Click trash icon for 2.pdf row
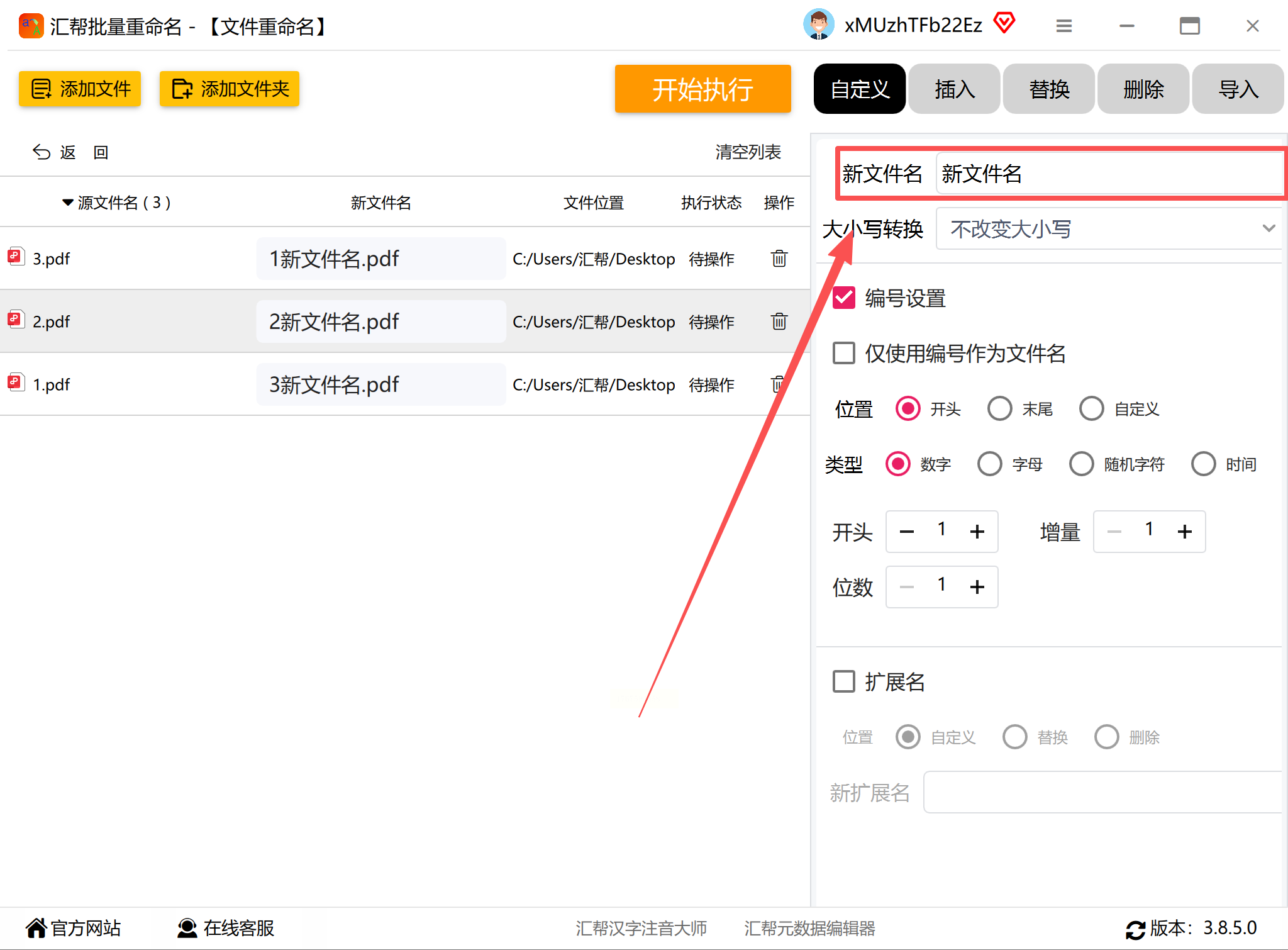 pyautogui.click(x=779, y=321)
